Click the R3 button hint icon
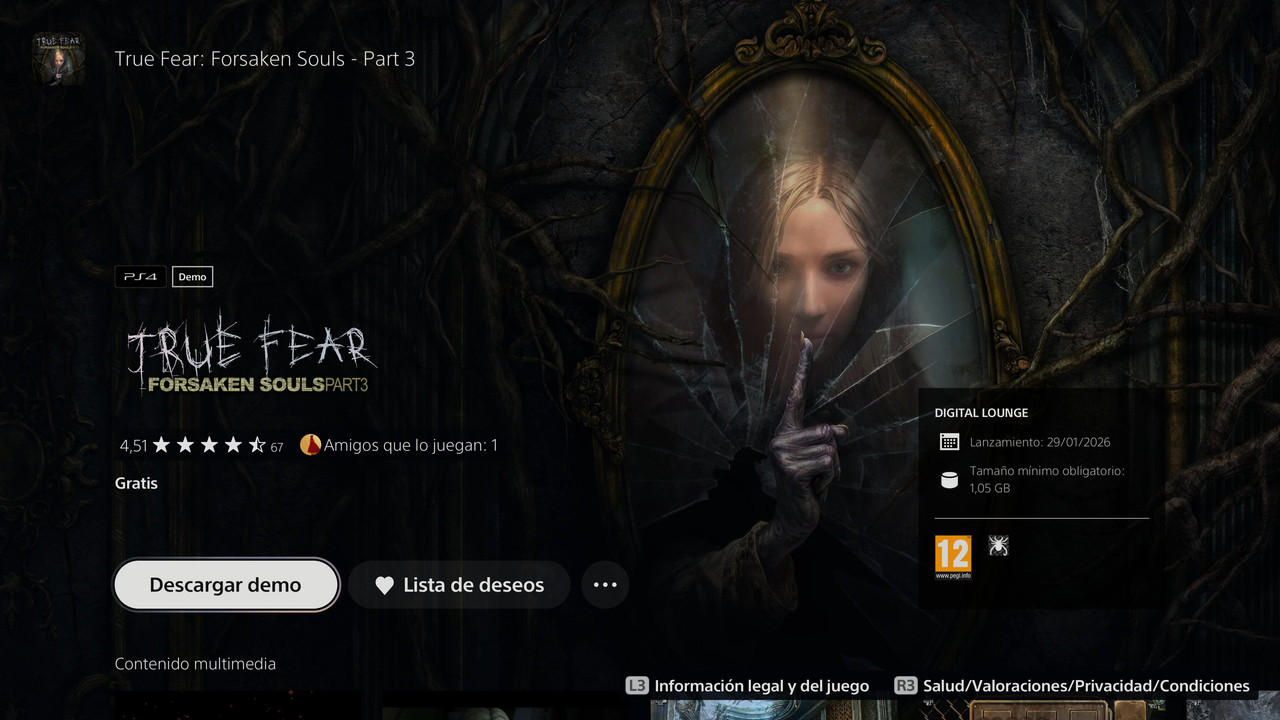 [906, 686]
